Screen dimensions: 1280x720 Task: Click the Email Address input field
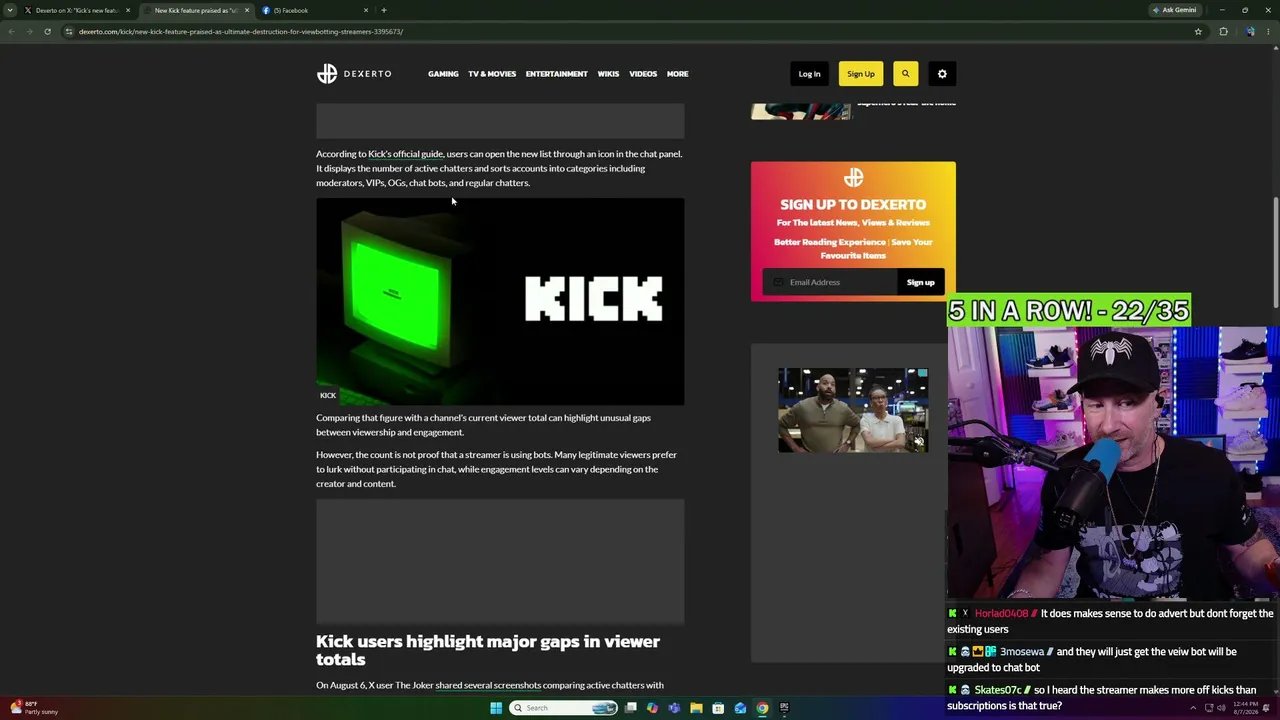pos(830,282)
